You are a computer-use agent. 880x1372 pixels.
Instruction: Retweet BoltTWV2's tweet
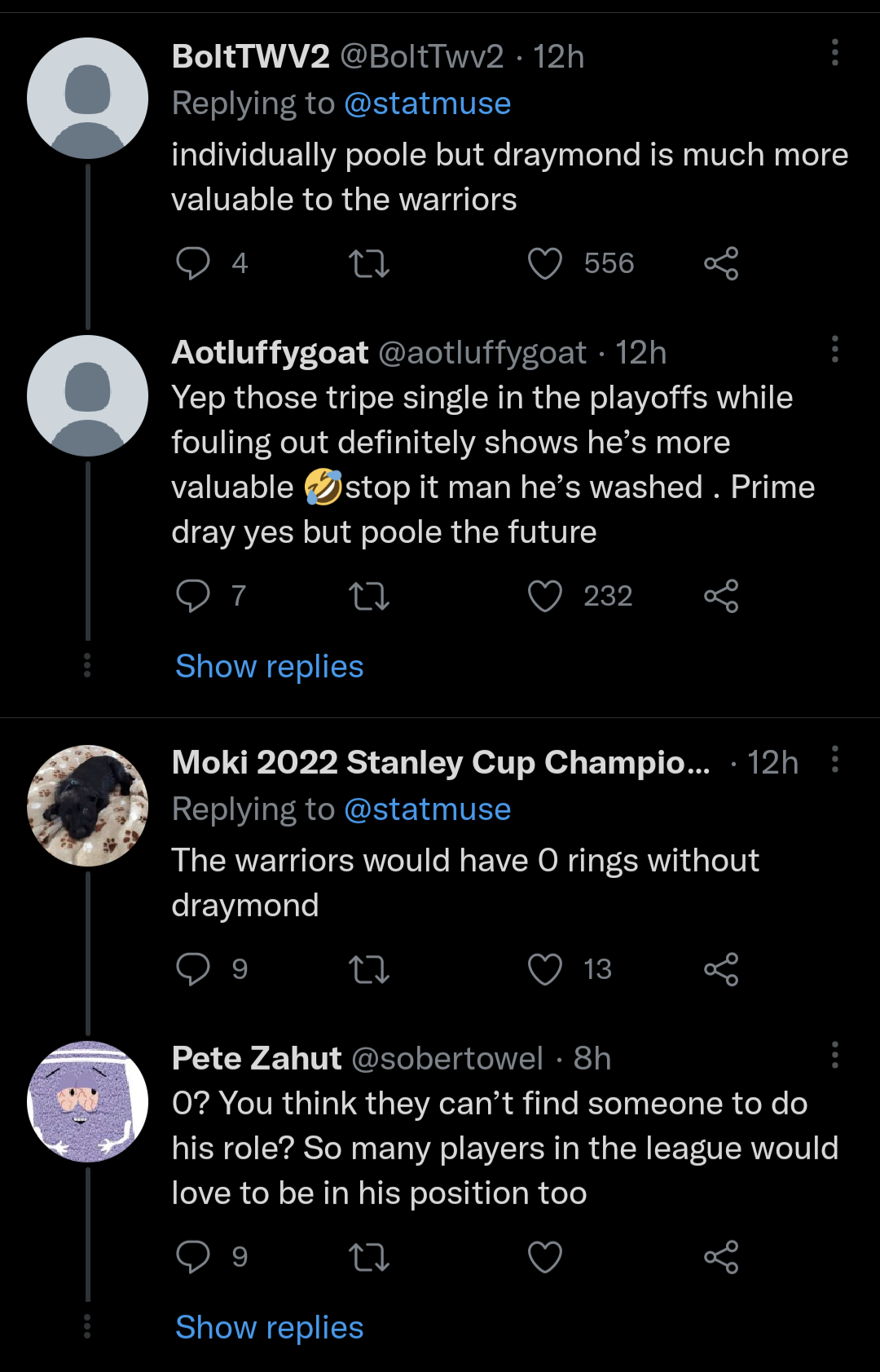pos(369,263)
